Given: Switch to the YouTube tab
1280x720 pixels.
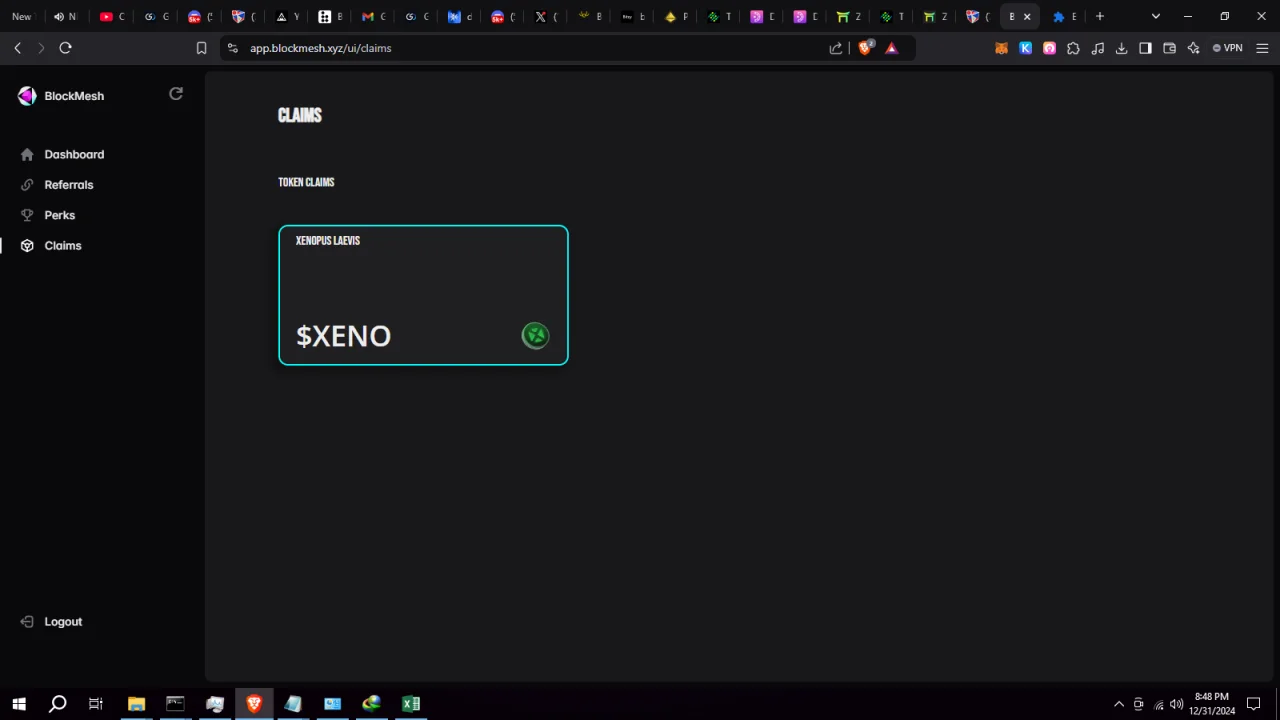Looking at the screenshot, I should [112, 17].
